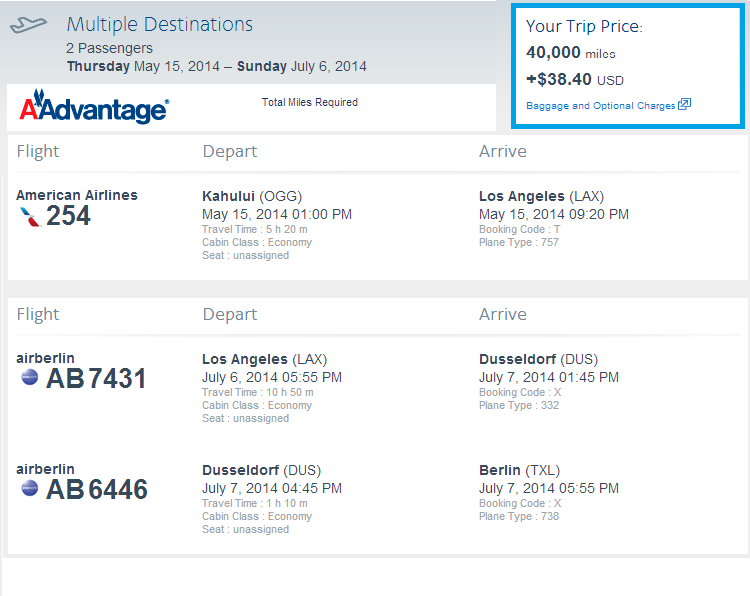Click the American Airlines tail logo icon

[x=30, y=216]
